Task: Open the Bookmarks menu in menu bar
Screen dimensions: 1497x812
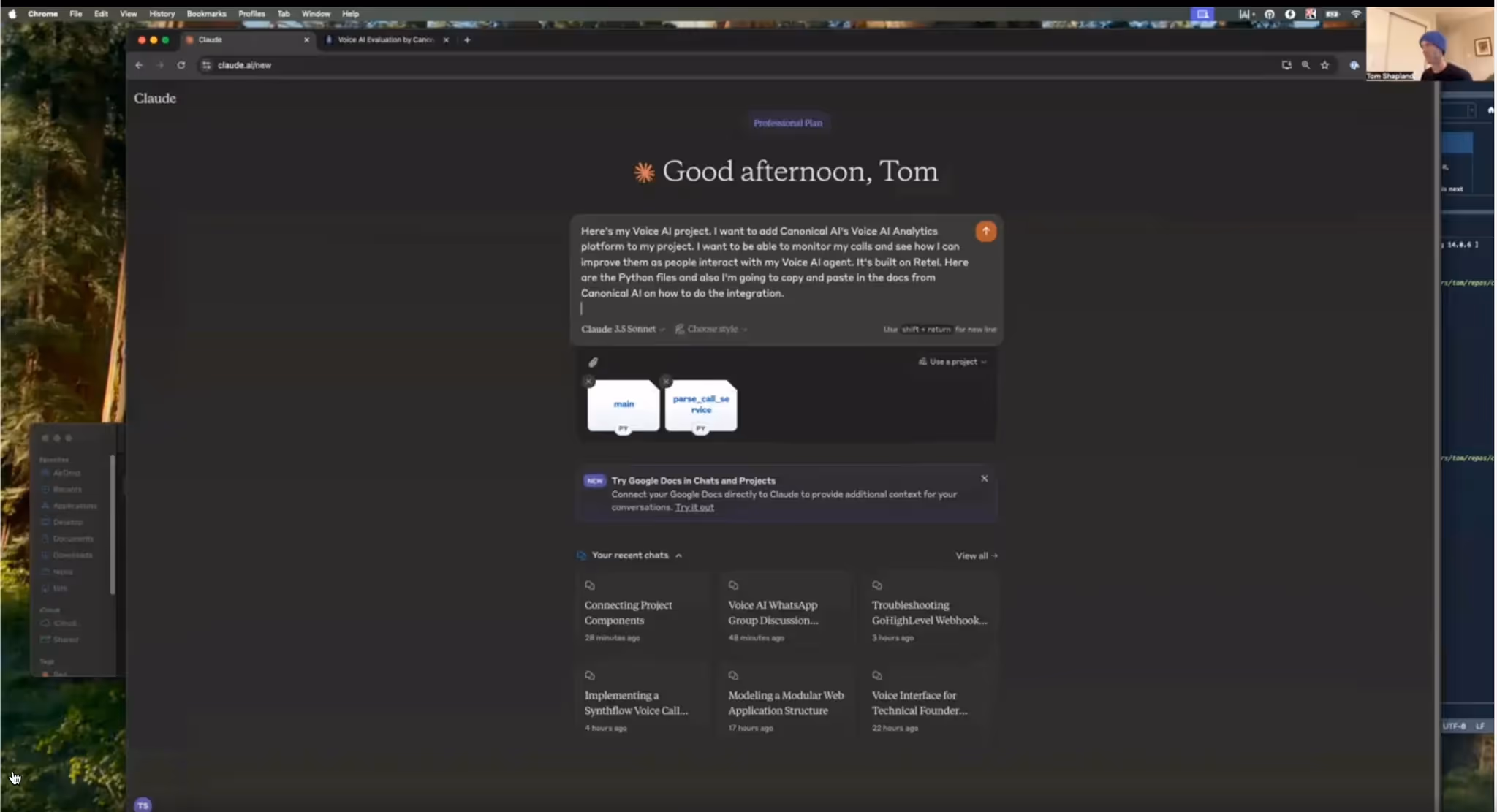Action: (206, 14)
